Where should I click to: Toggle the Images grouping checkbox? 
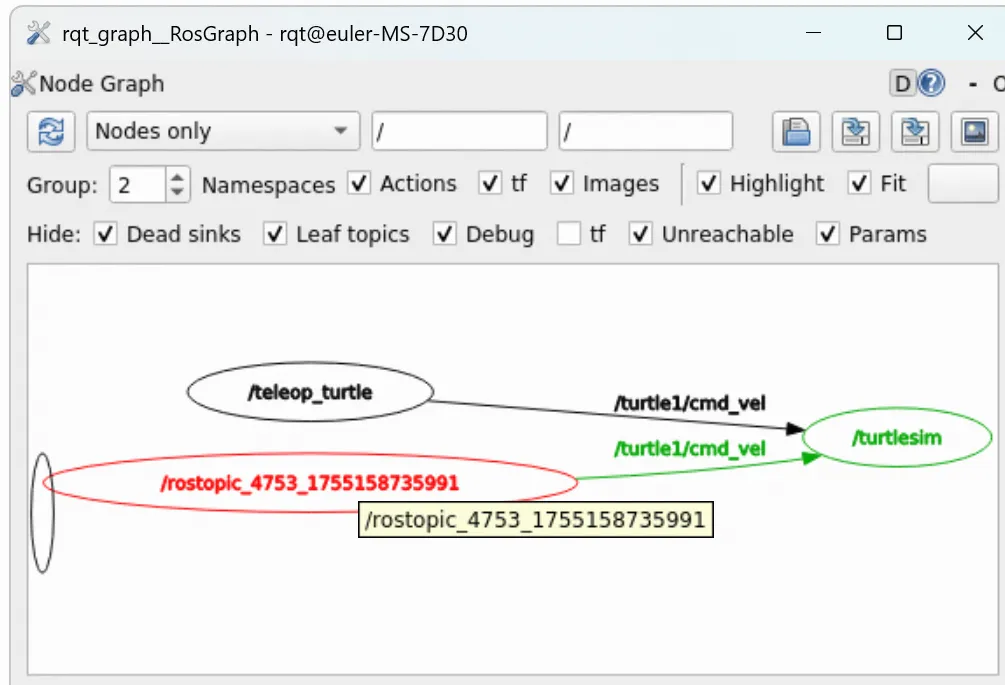coord(561,184)
